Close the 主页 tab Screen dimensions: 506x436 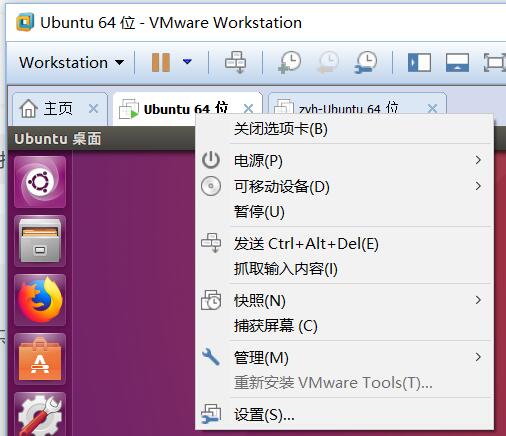(94, 109)
